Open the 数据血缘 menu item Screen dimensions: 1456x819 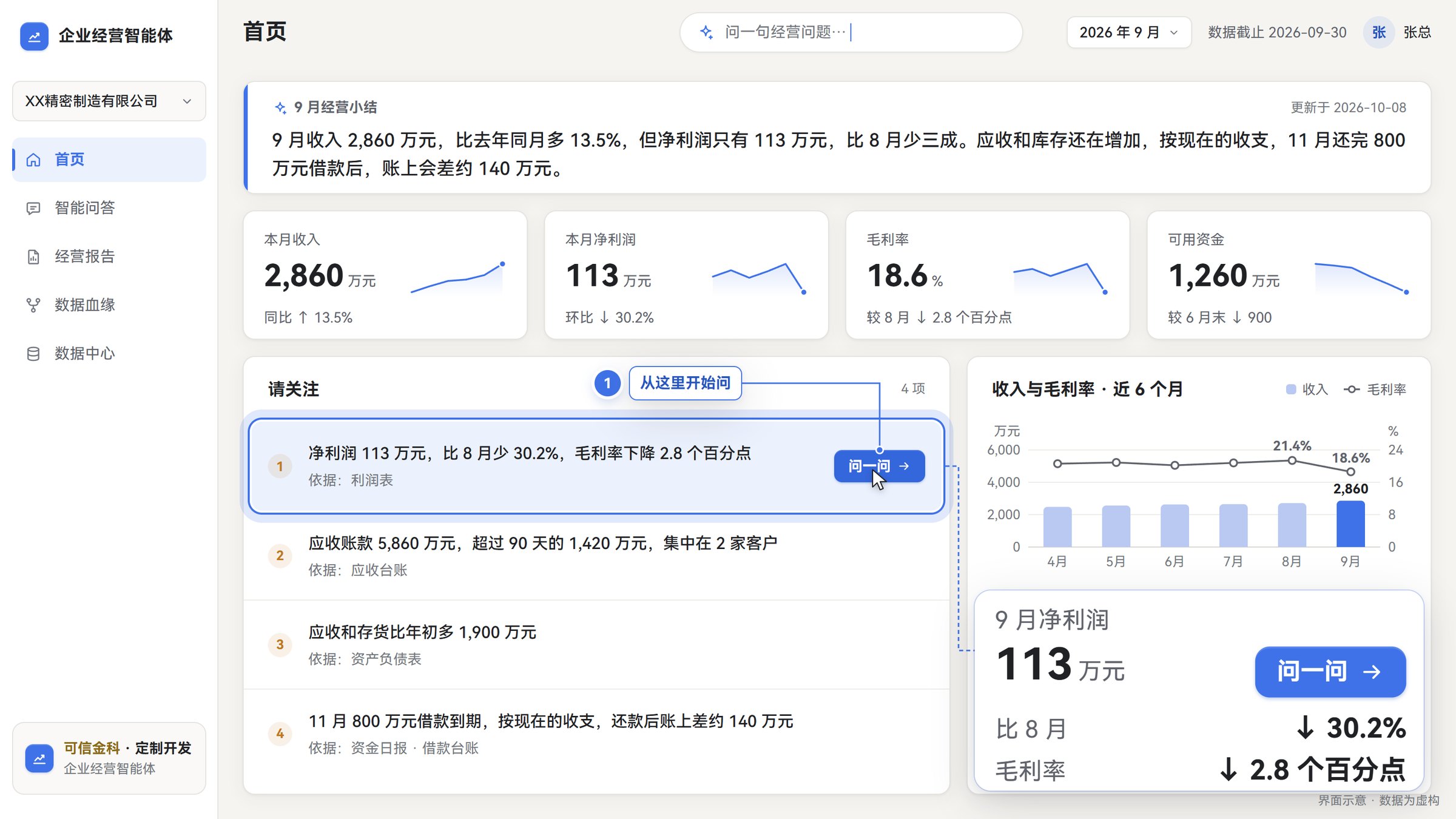109,305
